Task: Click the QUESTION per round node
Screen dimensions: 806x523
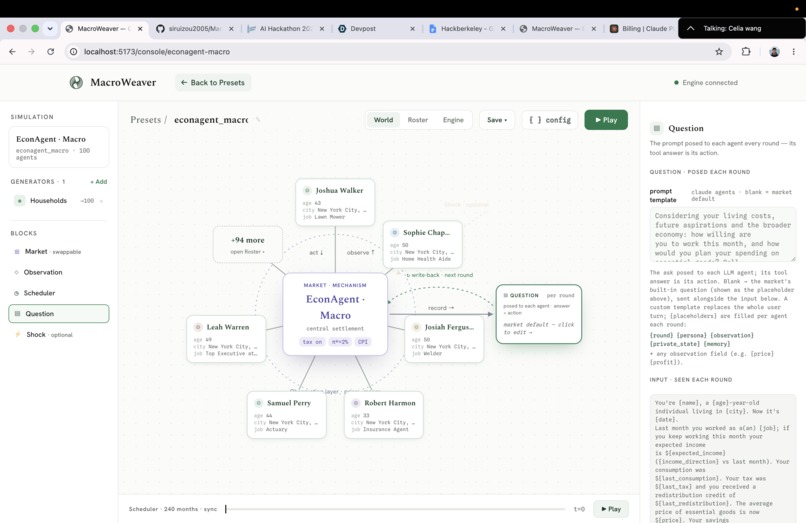Action: point(539,314)
